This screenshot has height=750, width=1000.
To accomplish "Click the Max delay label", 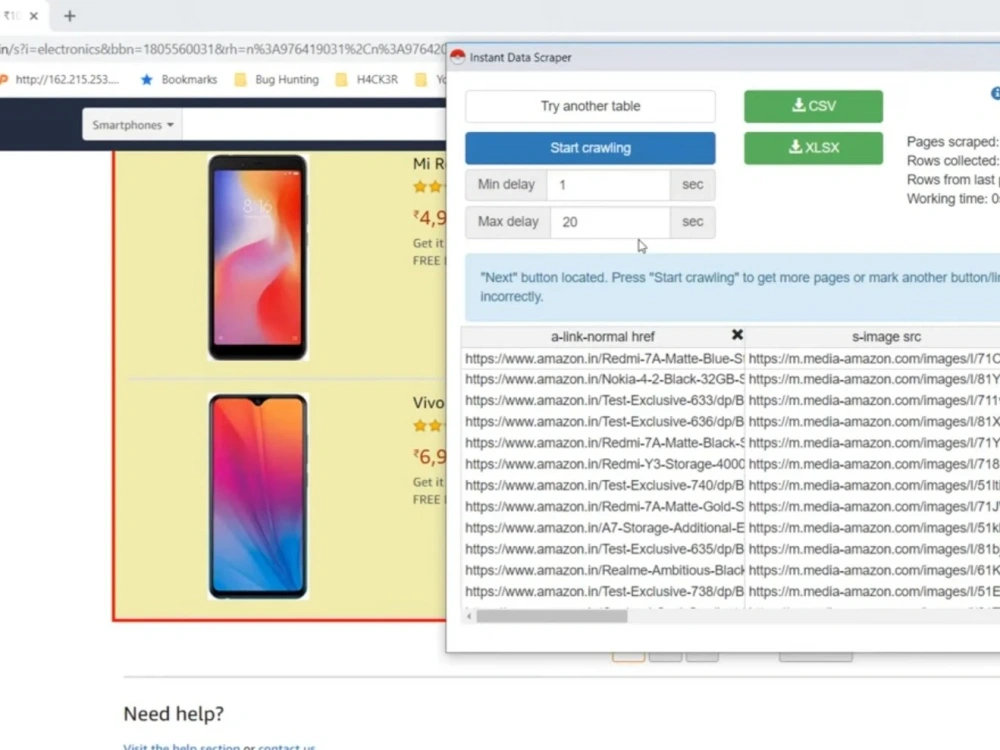I will (508, 222).
